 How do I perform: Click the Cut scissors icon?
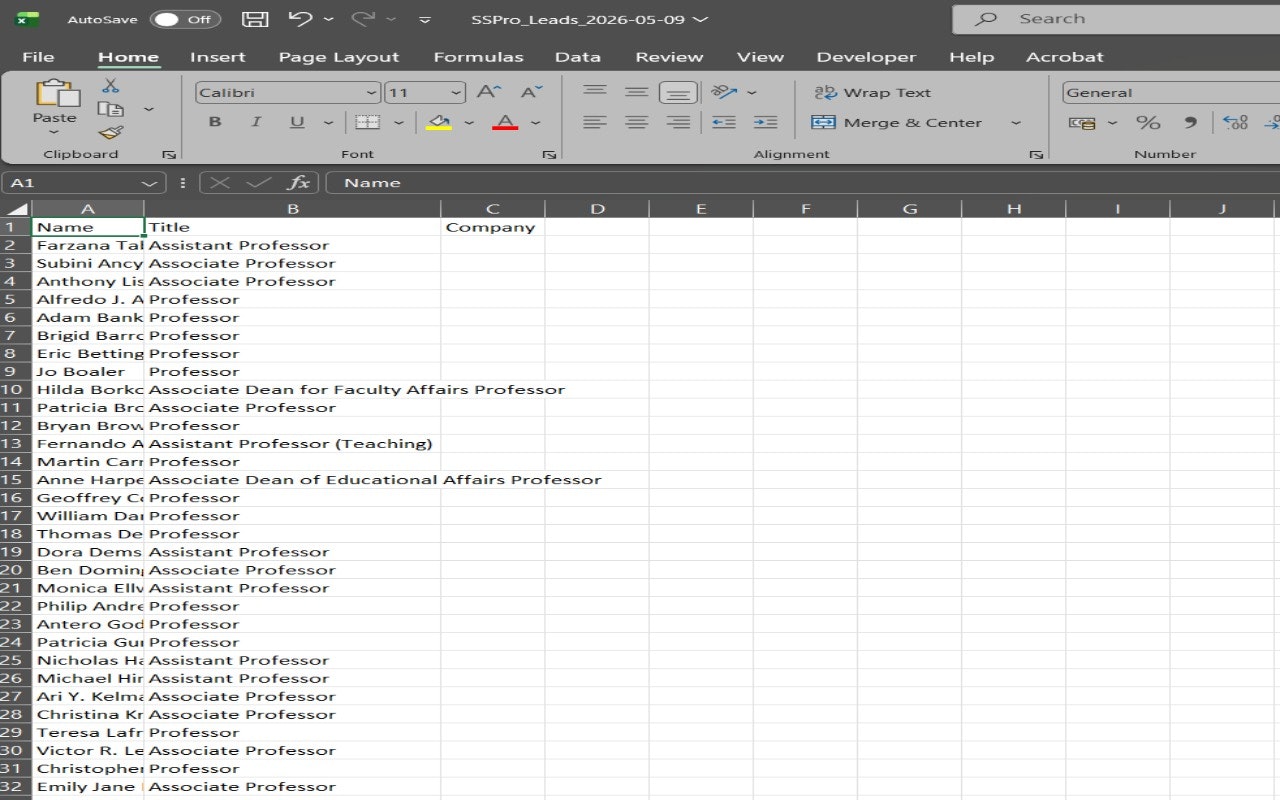(111, 86)
